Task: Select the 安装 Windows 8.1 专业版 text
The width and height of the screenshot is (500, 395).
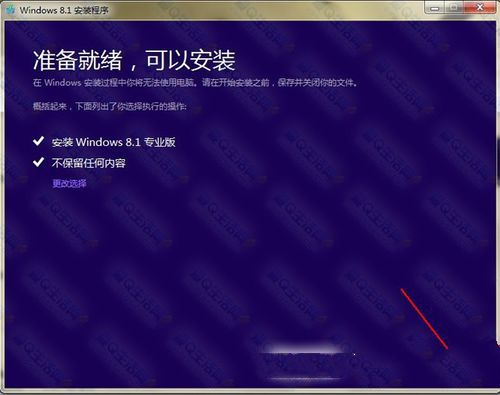Action: 113,142
